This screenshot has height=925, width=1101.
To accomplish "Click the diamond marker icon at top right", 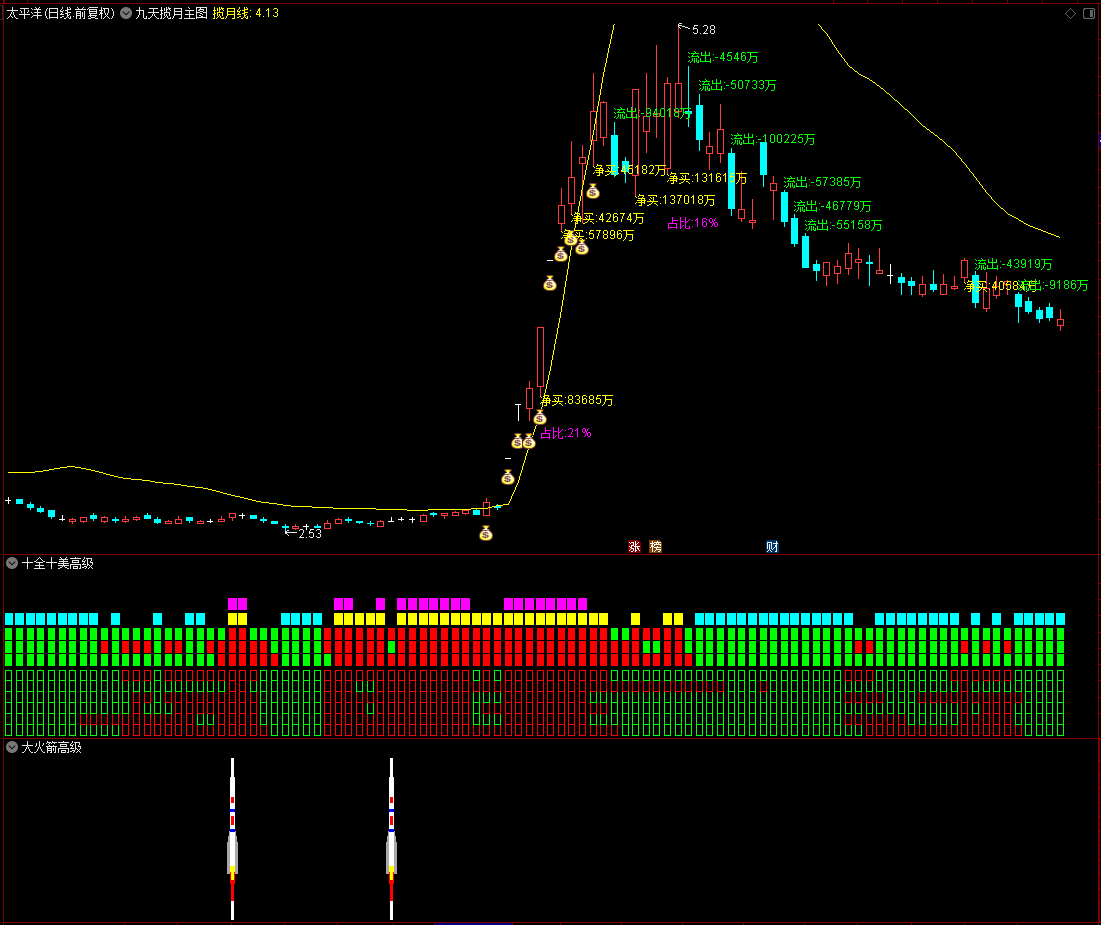I will (x=1070, y=13).
